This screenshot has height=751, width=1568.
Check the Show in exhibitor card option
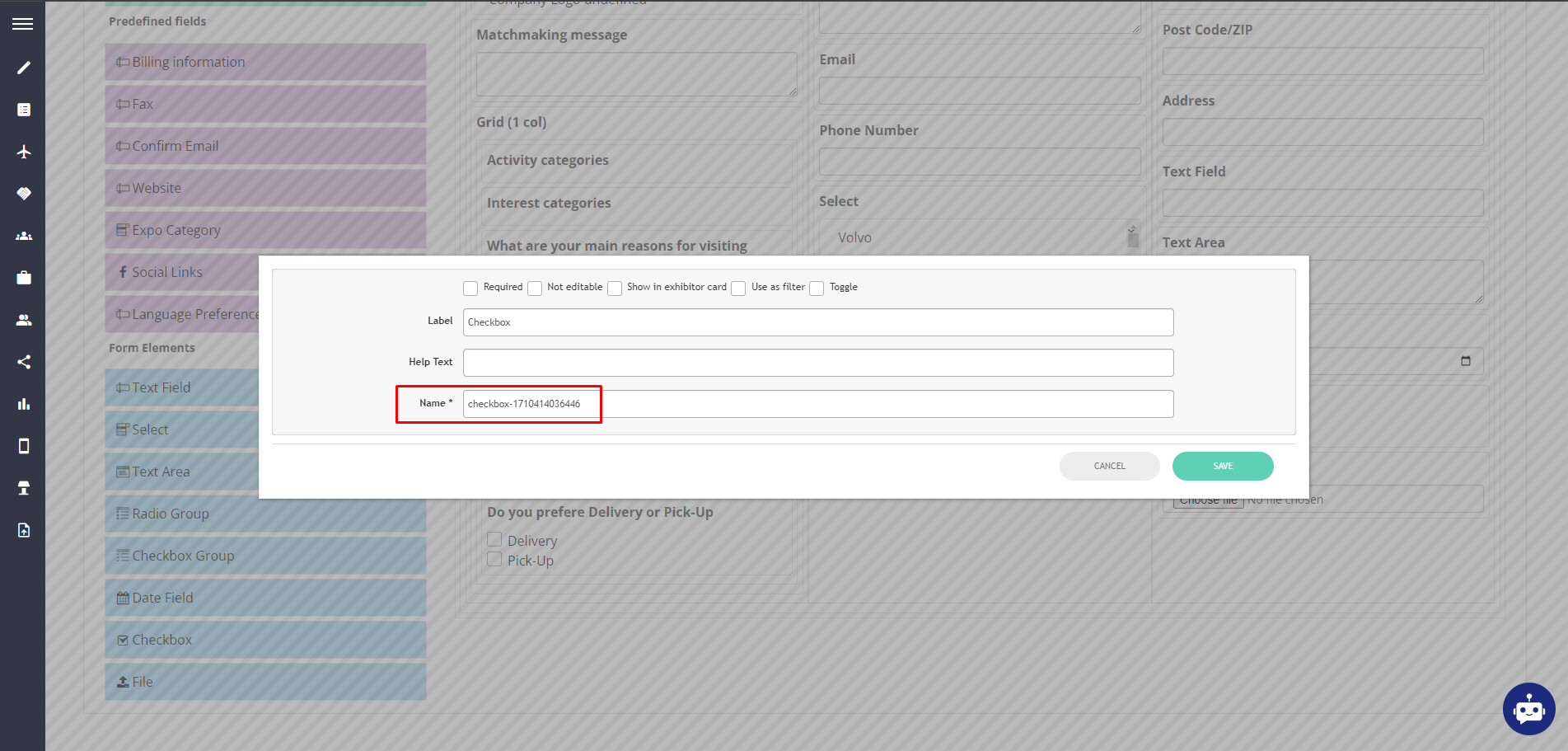coord(615,288)
